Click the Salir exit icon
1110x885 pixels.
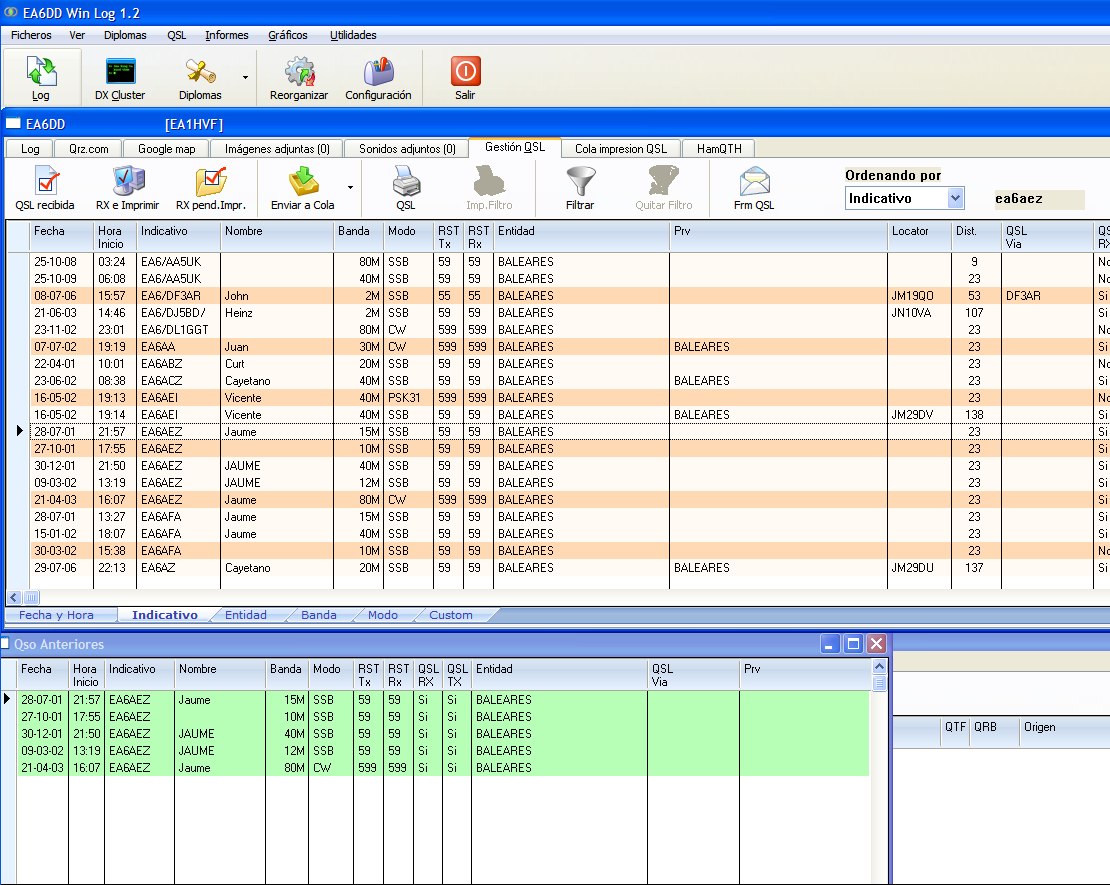click(x=465, y=77)
